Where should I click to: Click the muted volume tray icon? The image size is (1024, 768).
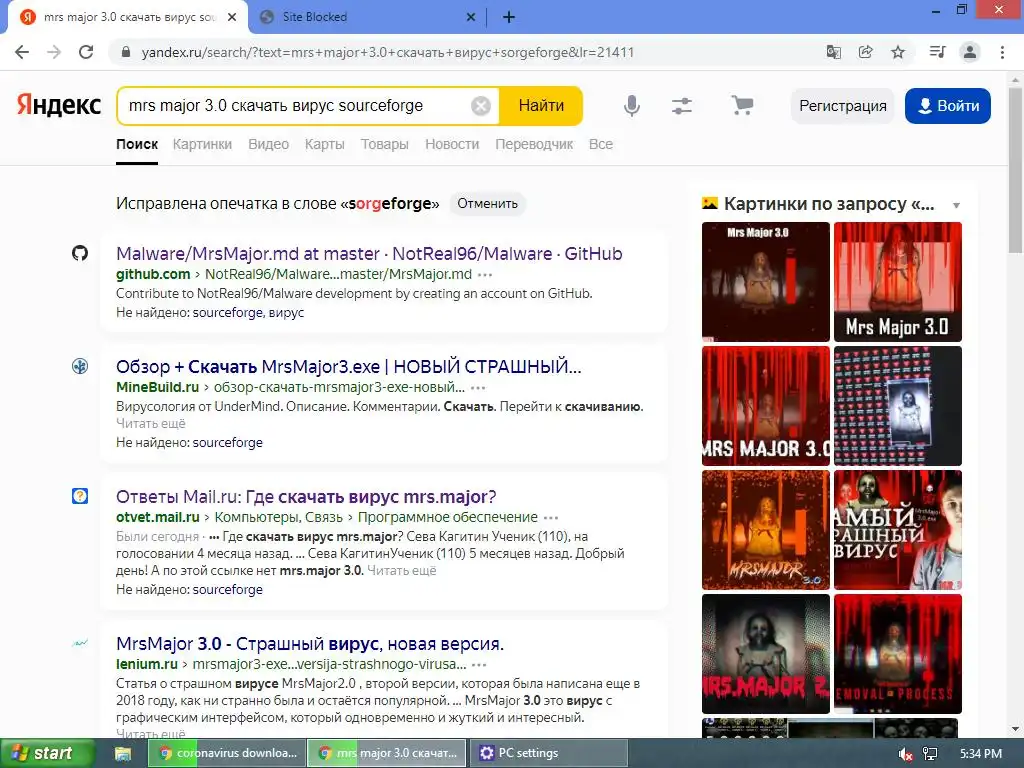tap(905, 754)
